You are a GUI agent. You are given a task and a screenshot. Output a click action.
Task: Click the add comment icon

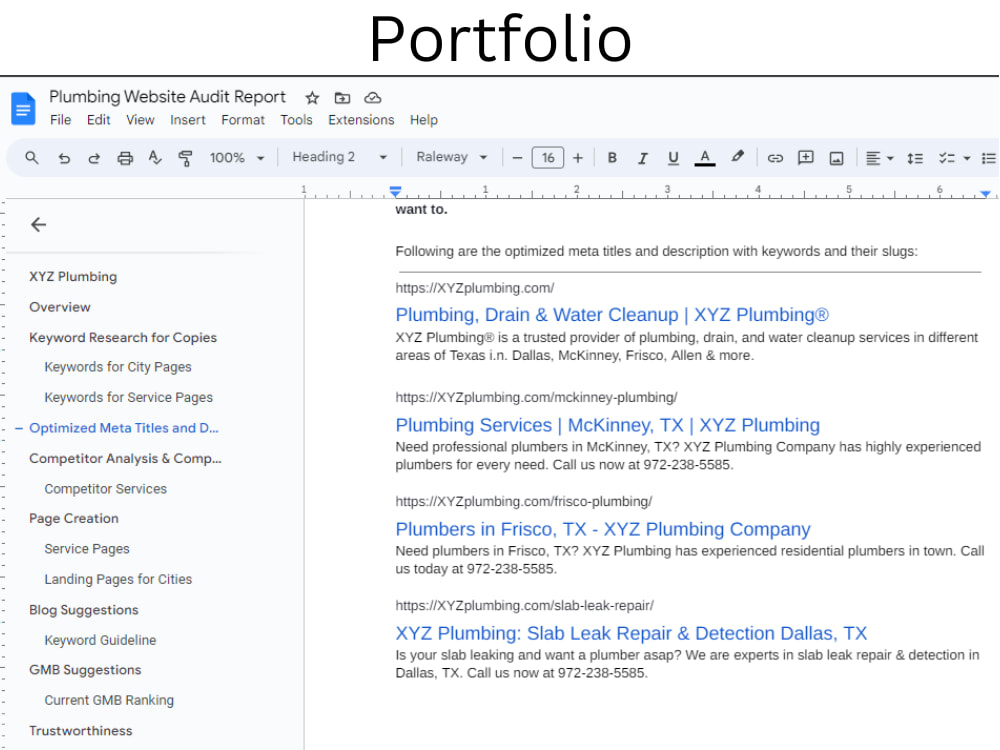pyautogui.click(x=805, y=158)
